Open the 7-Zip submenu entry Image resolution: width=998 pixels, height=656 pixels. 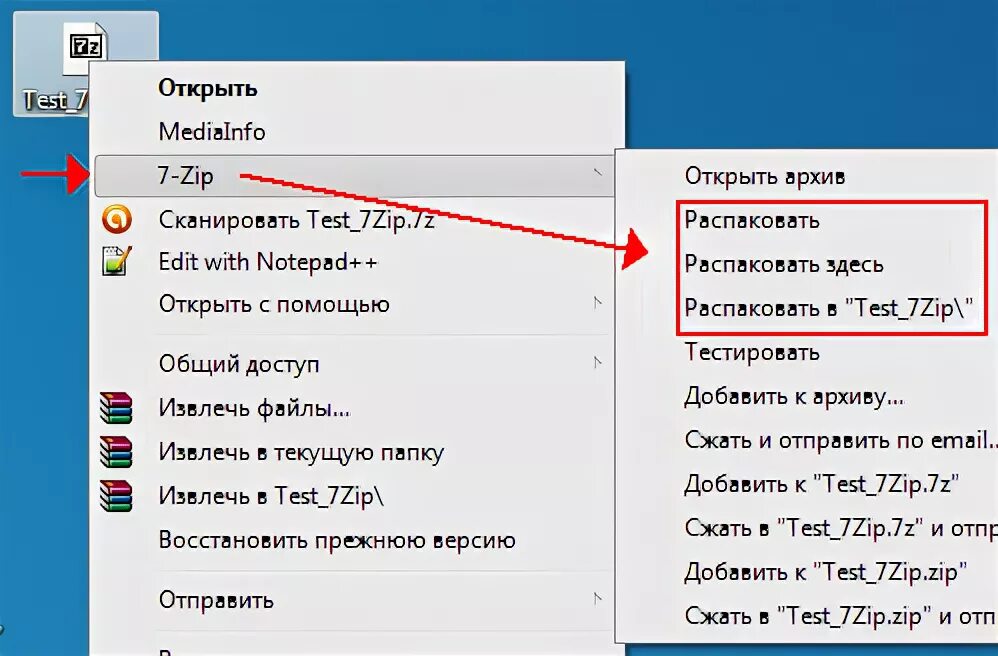coord(354,176)
